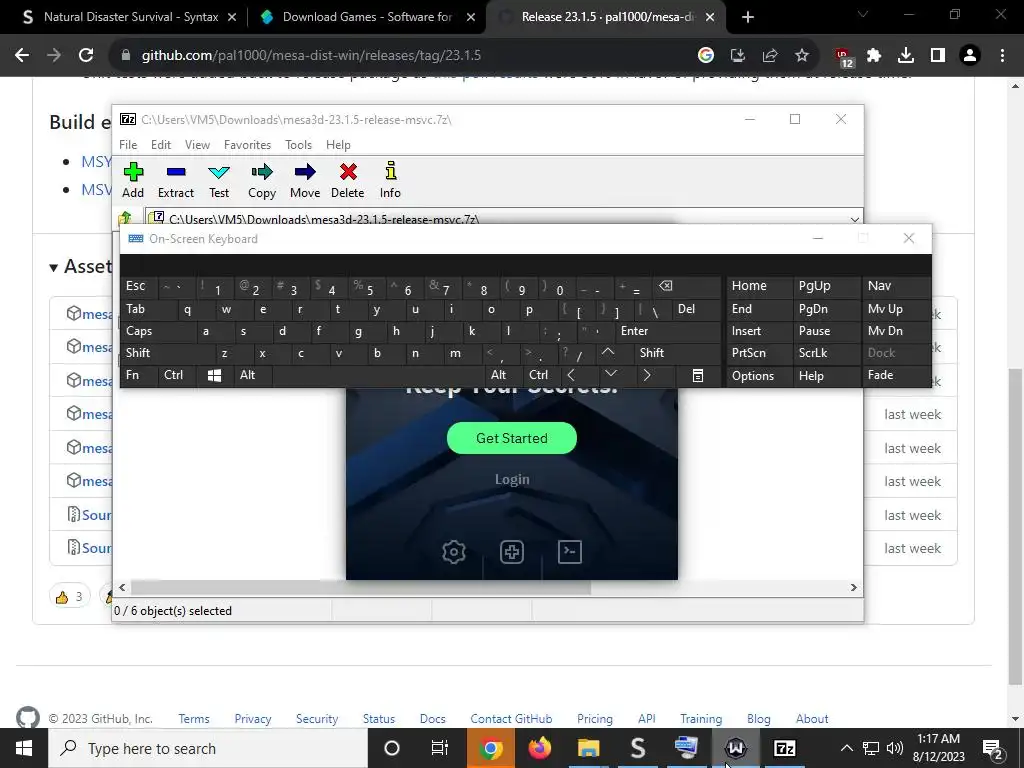Screen dimensions: 1024x768
Task: Open Chrome three-dot menu
Action: [x=1002, y=56]
